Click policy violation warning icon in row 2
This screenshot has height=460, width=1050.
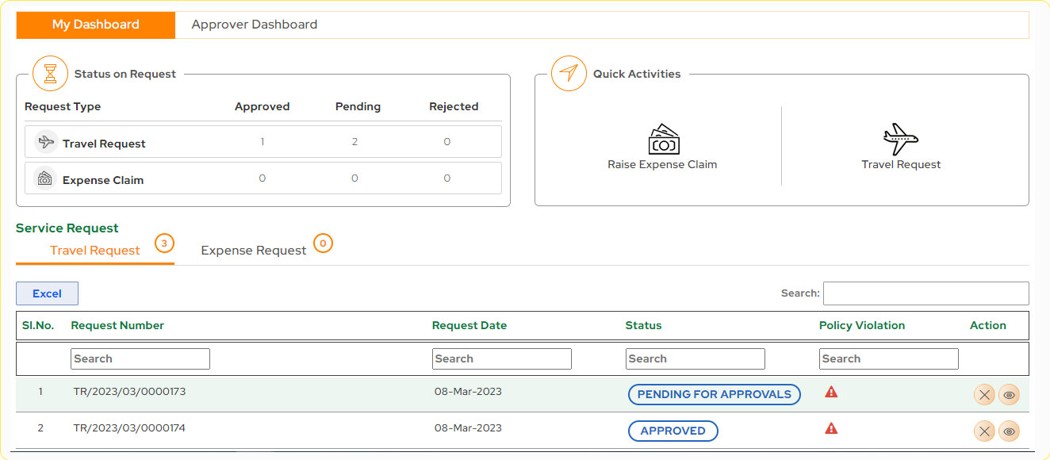[x=831, y=428]
